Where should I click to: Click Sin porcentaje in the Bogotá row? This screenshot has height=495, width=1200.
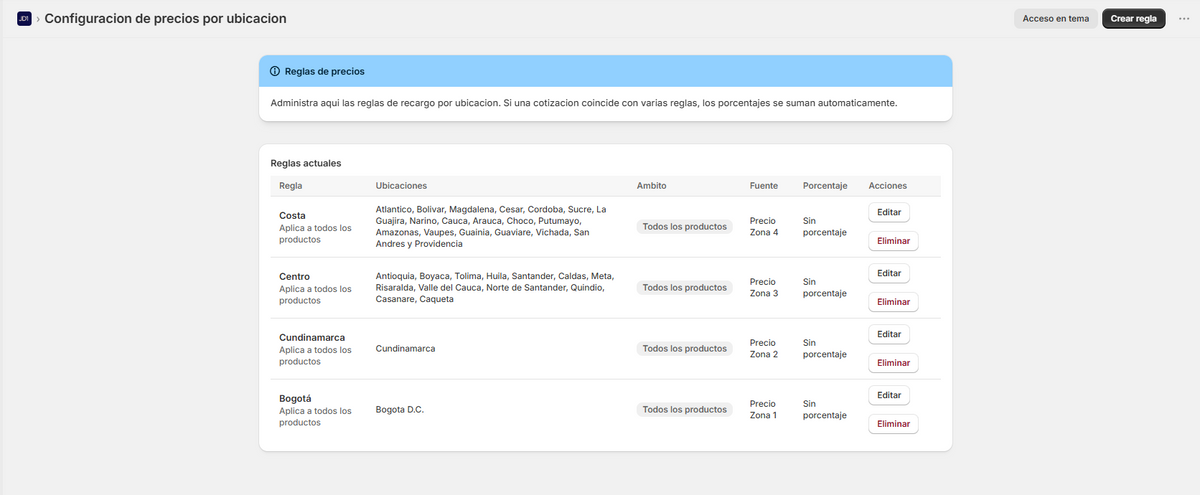point(825,410)
